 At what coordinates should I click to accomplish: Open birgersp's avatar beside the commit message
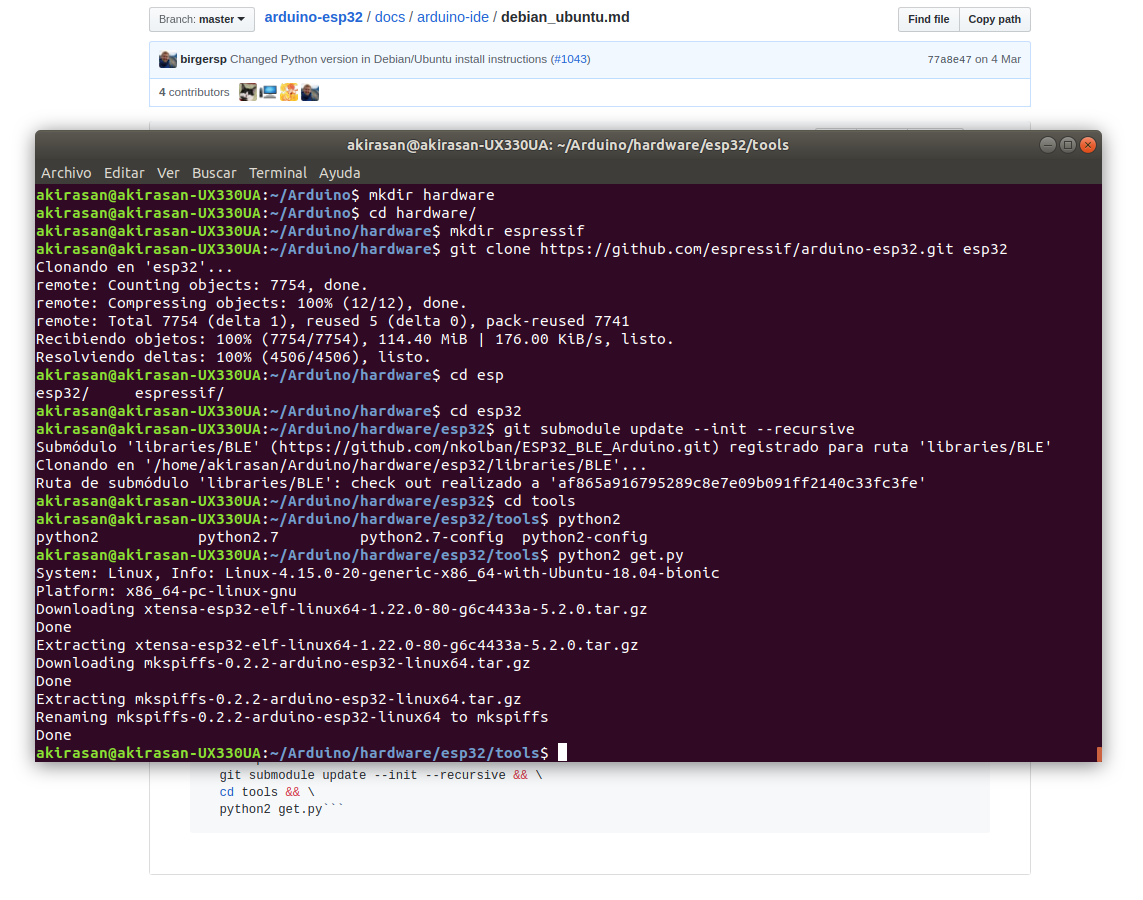(x=168, y=59)
